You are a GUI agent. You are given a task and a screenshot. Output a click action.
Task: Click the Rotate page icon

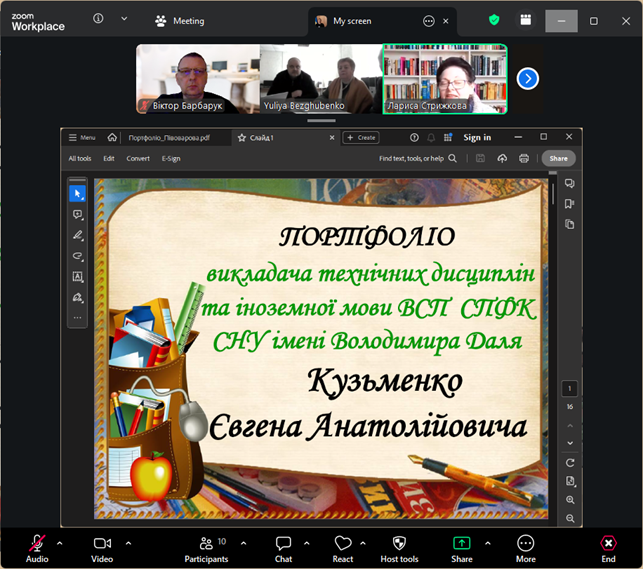click(x=570, y=462)
